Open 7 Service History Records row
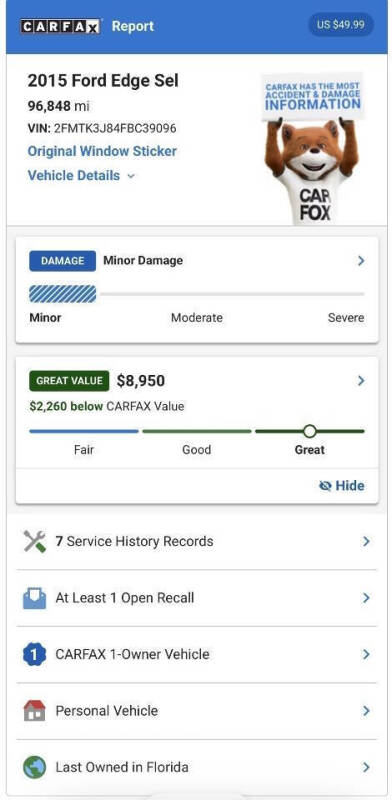Image resolution: width=392 pixels, height=800 pixels. pyautogui.click(x=197, y=541)
